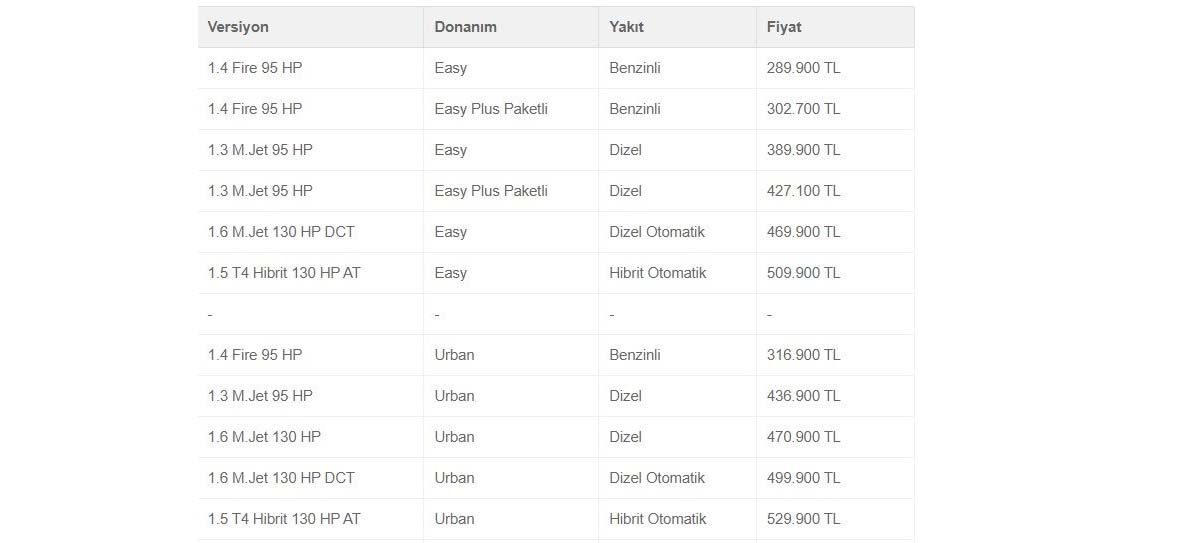Select the 316.900 TL price cell
The image size is (1200, 543).
(803, 355)
